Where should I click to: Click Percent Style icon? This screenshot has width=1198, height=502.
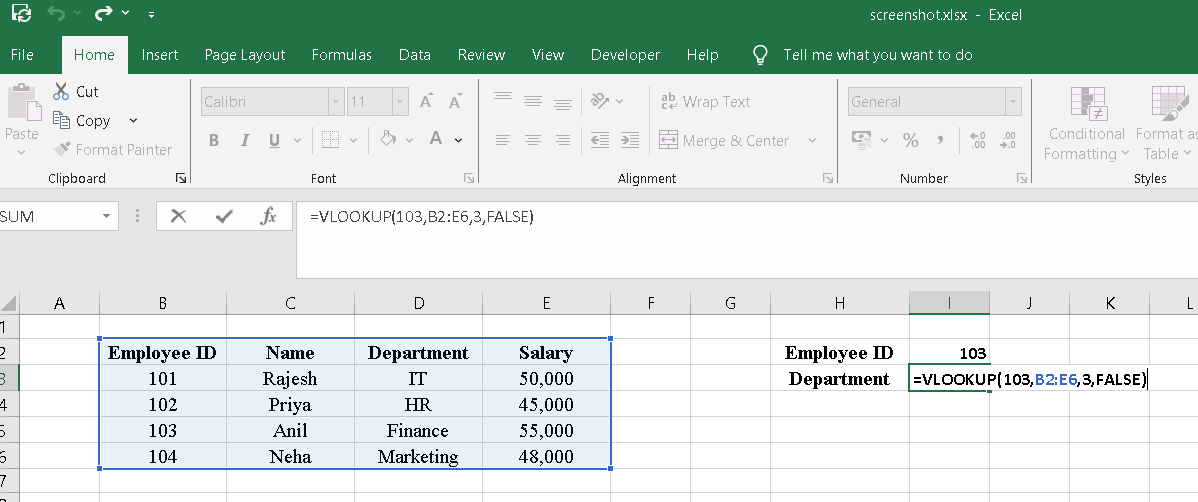pos(910,141)
